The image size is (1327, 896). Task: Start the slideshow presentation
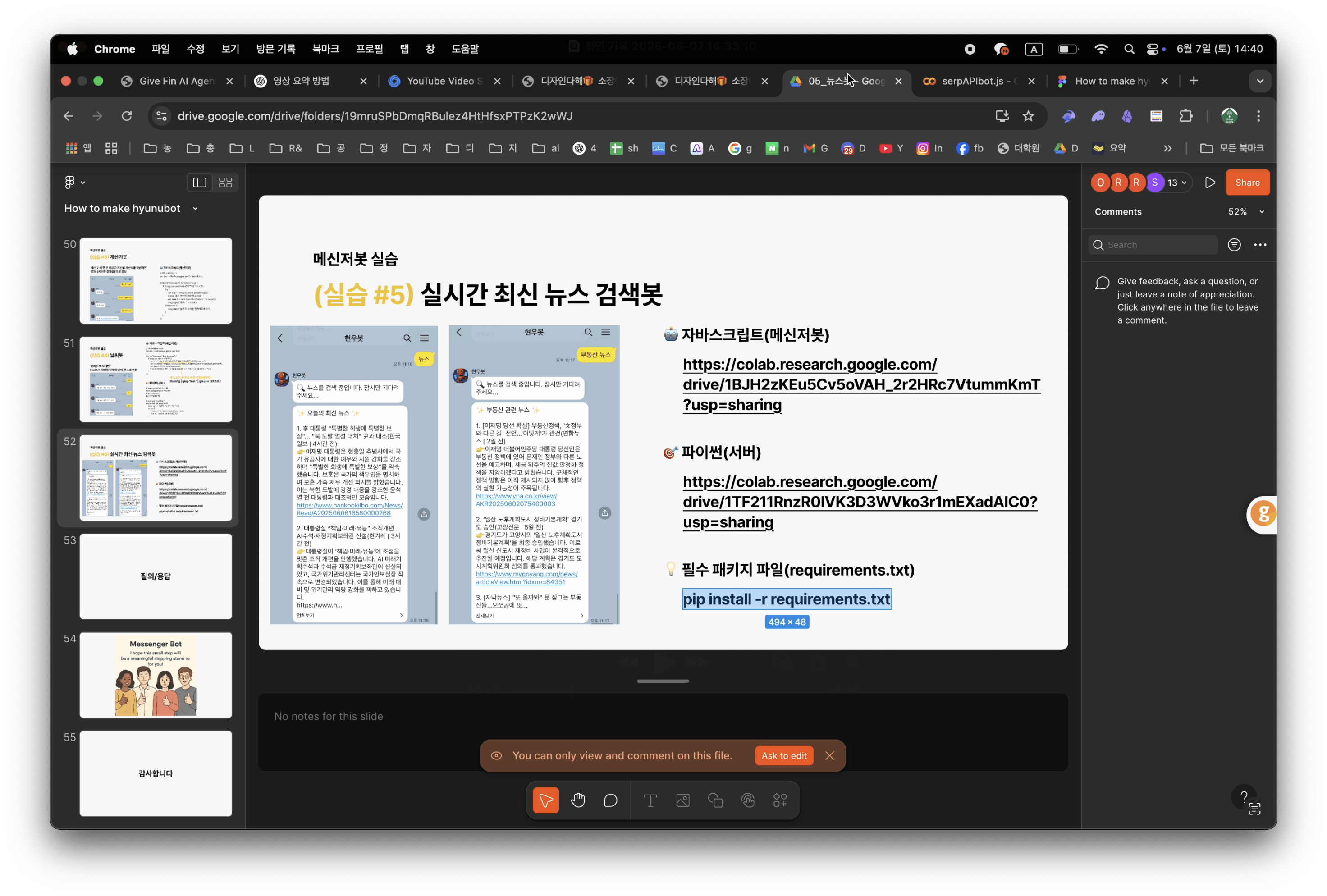pyautogui.click(x=1209, y=182)
